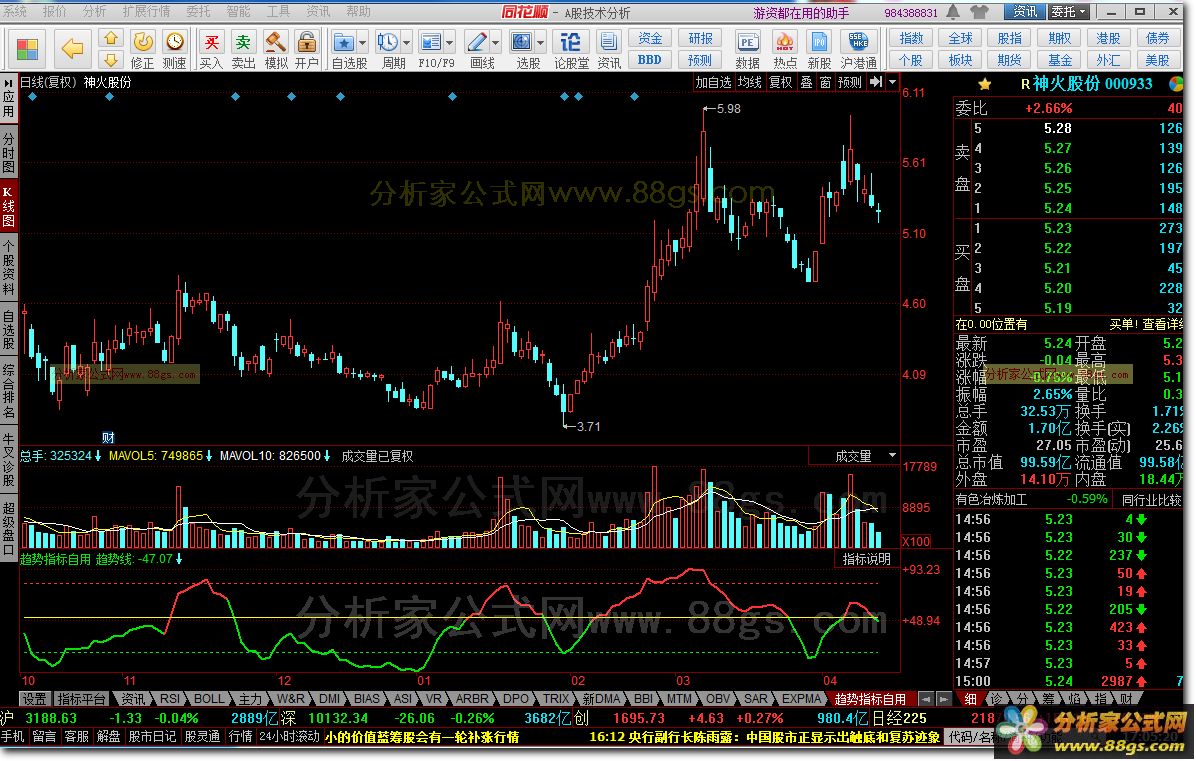Open the 扩展行情 menu
Screen dimensions: 1196x761
[x=146, y=11]
